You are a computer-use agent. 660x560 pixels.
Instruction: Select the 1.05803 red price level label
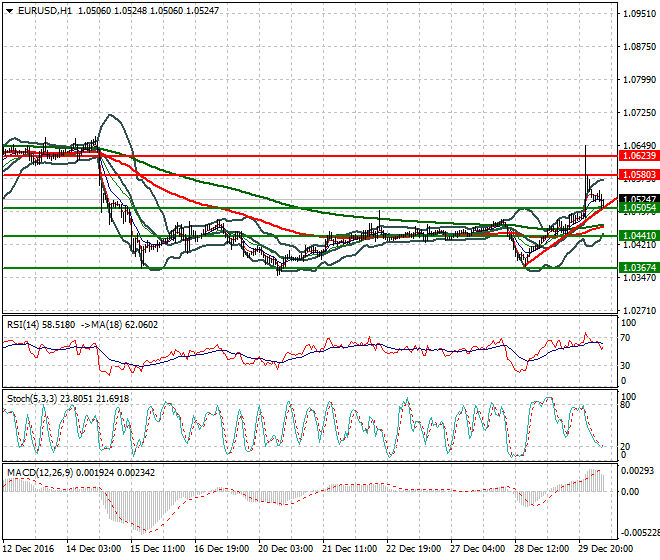[639, 175]
